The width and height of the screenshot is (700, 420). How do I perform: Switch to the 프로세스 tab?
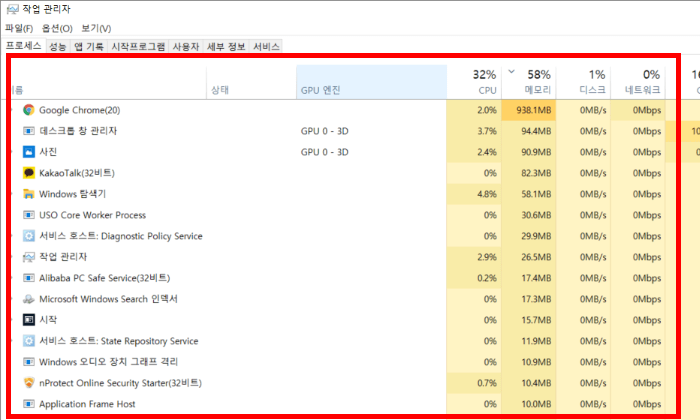24,46
